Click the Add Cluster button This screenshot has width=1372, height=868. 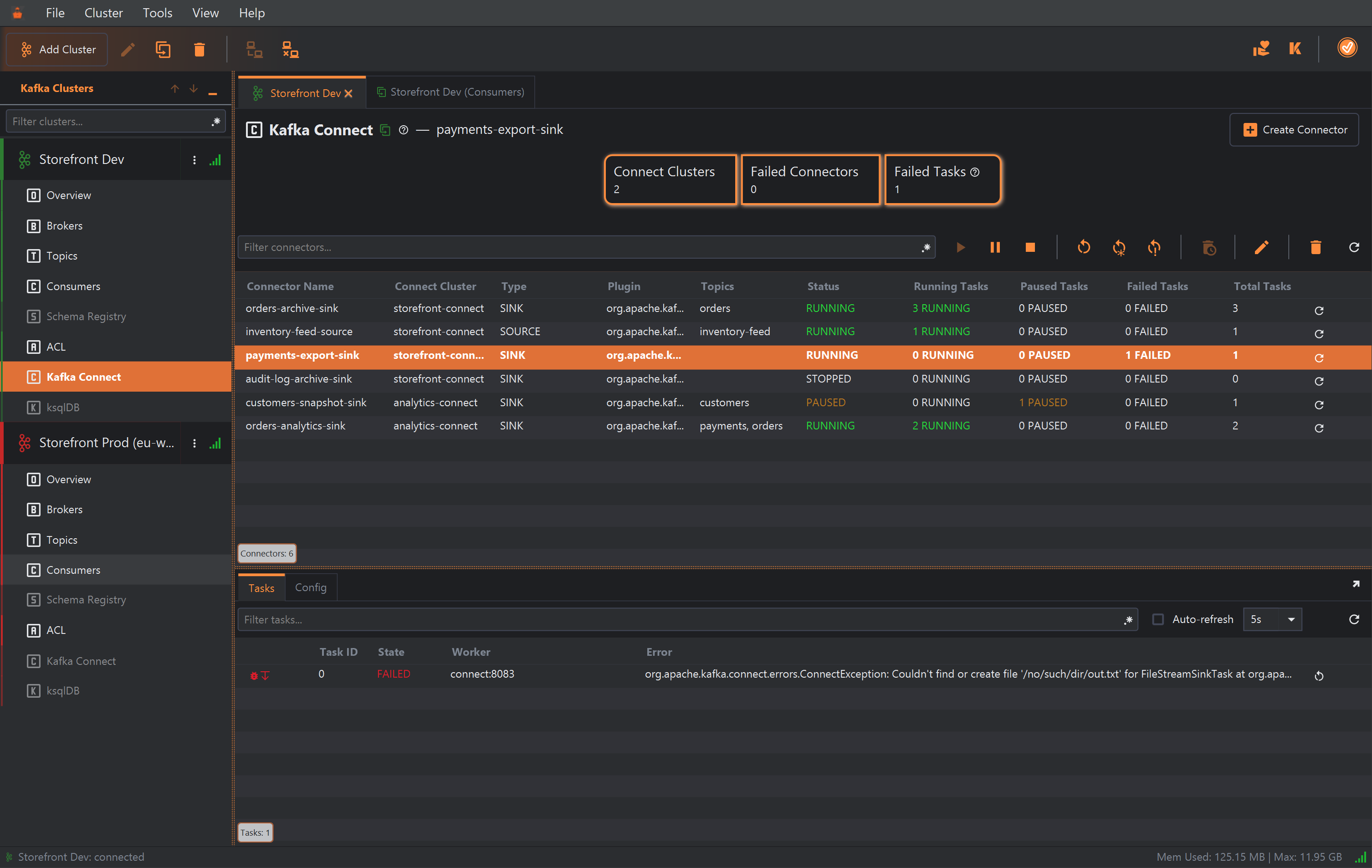(x=57, y=50)
